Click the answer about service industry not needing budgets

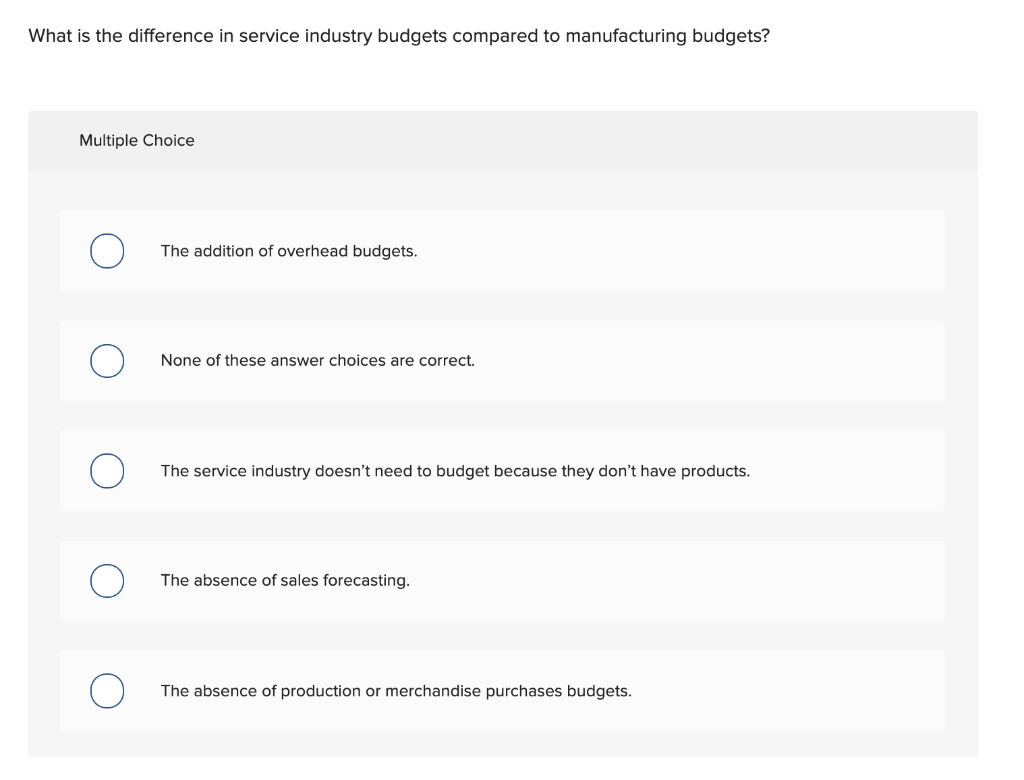click(455, 471)
